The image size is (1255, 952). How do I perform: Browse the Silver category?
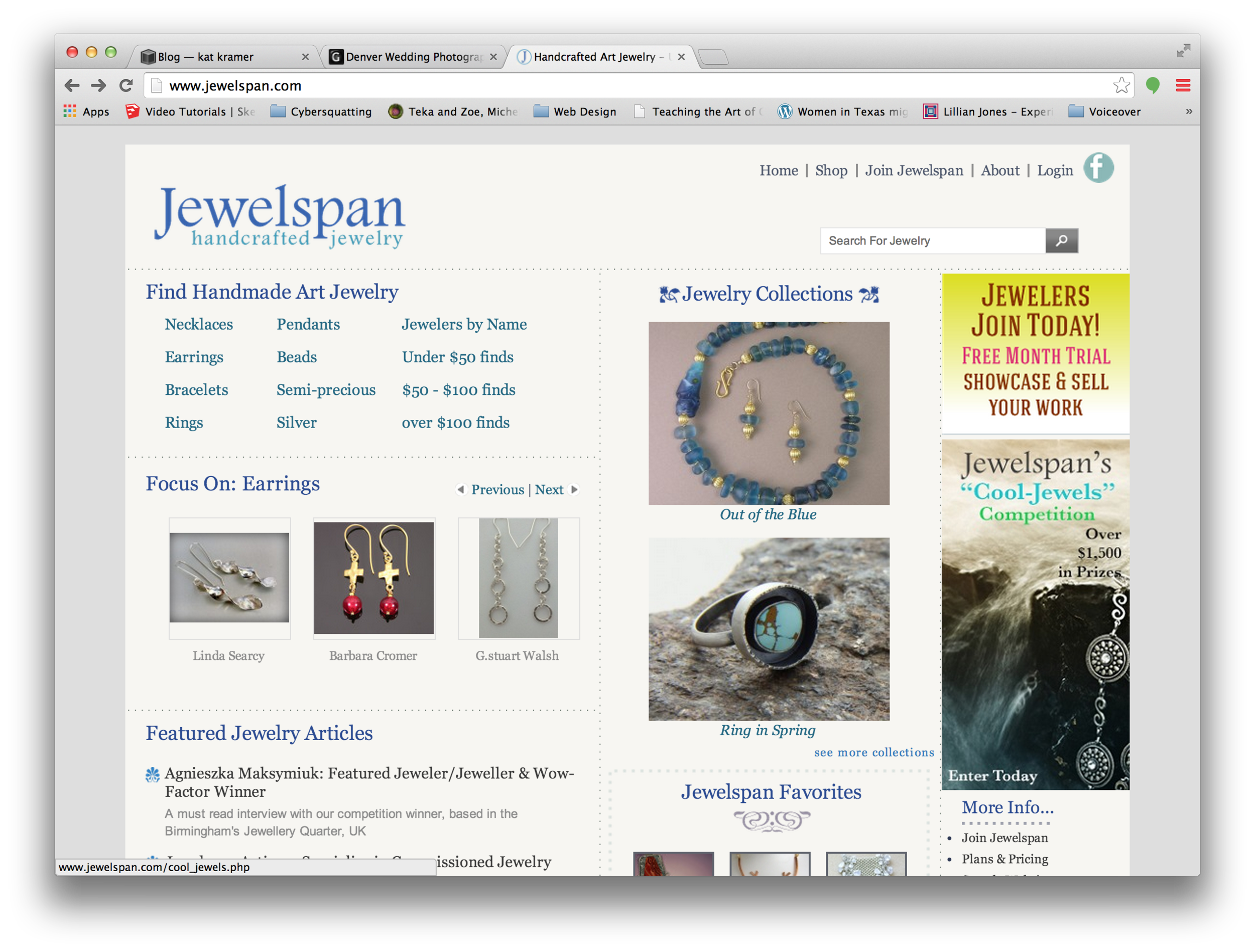pos(297,423)
